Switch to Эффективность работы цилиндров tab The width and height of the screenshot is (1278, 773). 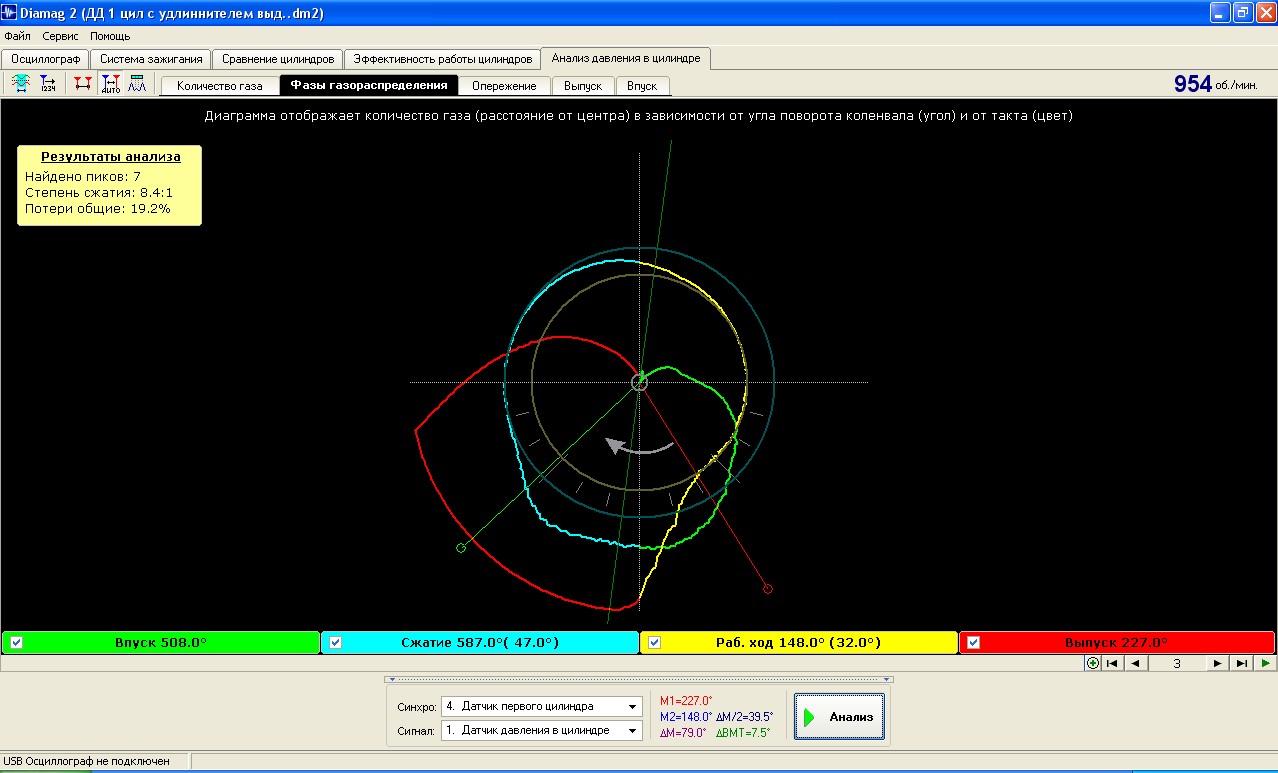click(442, 59)
